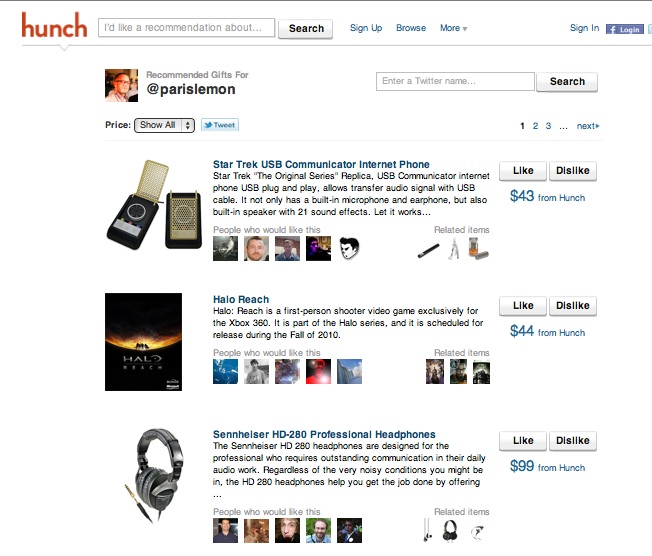The width and height of the screenshot is (652, 556).
Task: Click the Twitter name input field
Action: pyautogui.click(x=455, y=82)
